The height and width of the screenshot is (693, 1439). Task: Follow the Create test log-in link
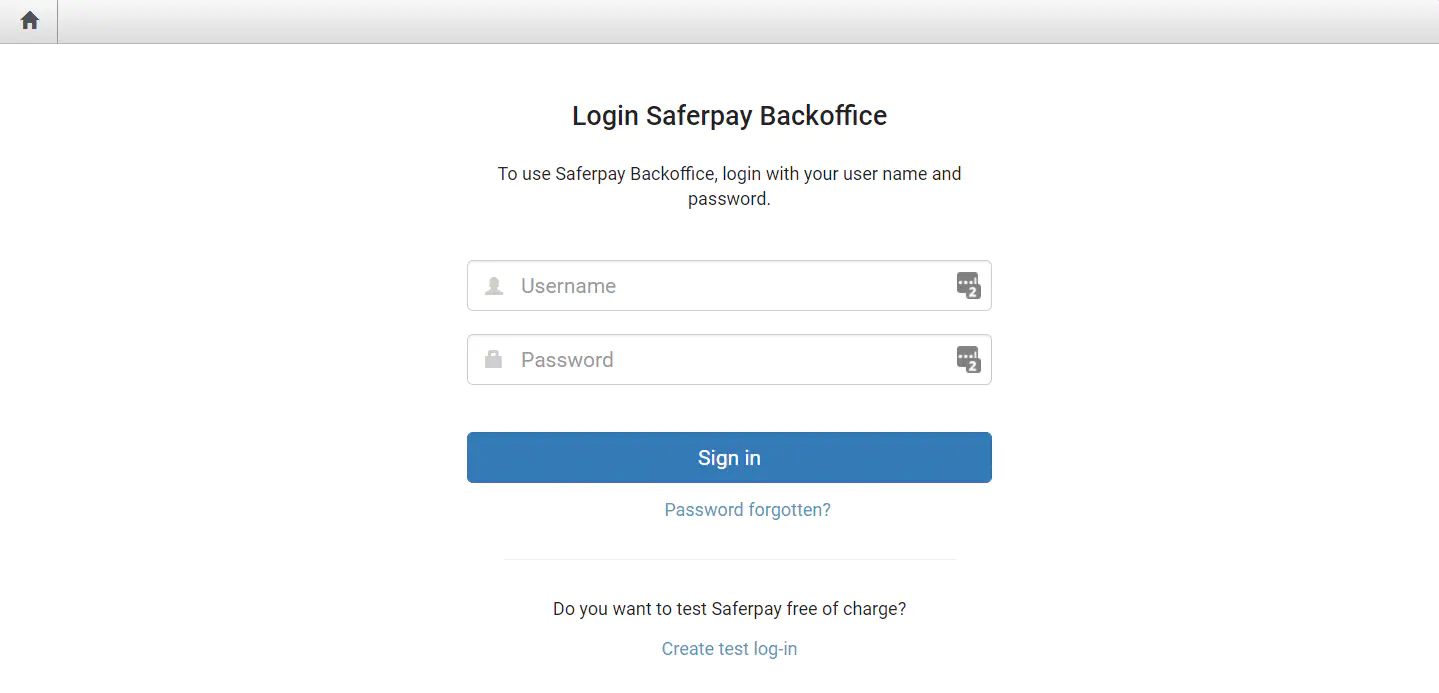pos(729,649)
